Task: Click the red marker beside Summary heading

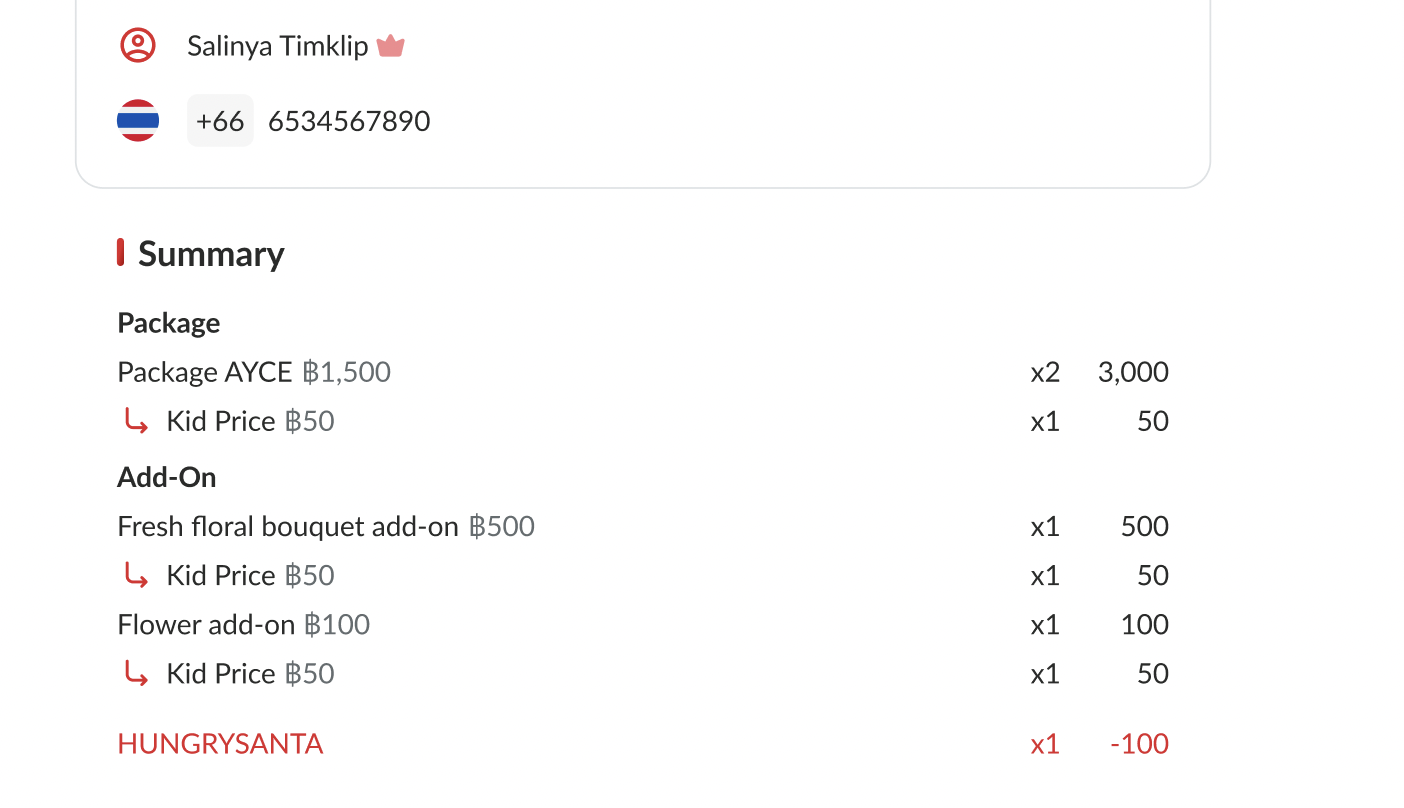Action: [x=121, y=253]
